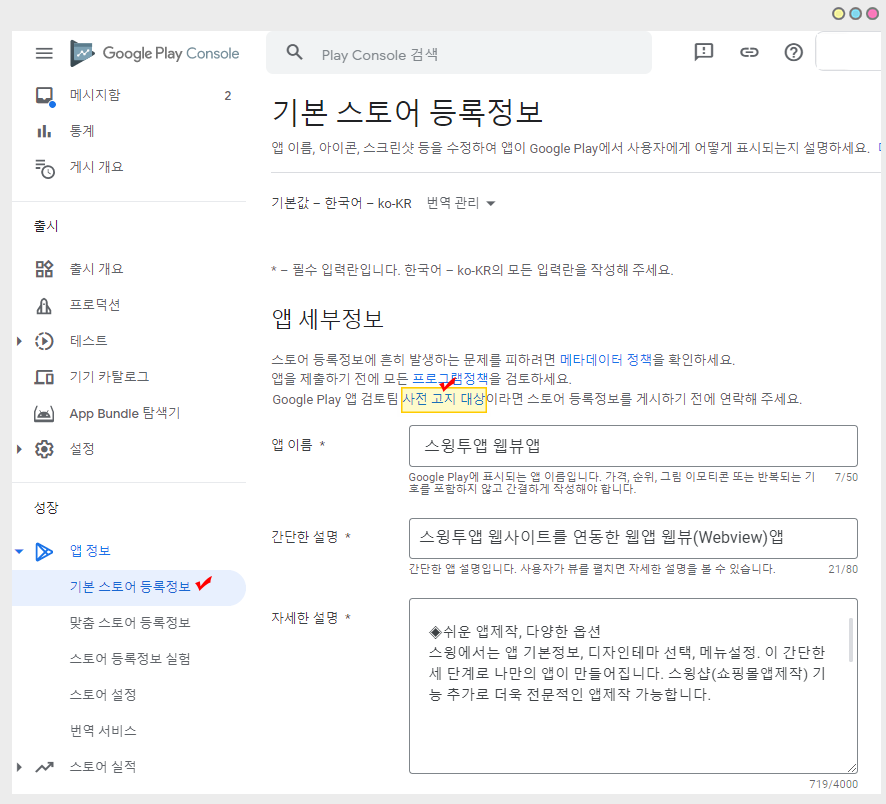The image size is (886, 804).
Task: Click the 통계 bar chart icon
Action: click(x=44, y=131)
